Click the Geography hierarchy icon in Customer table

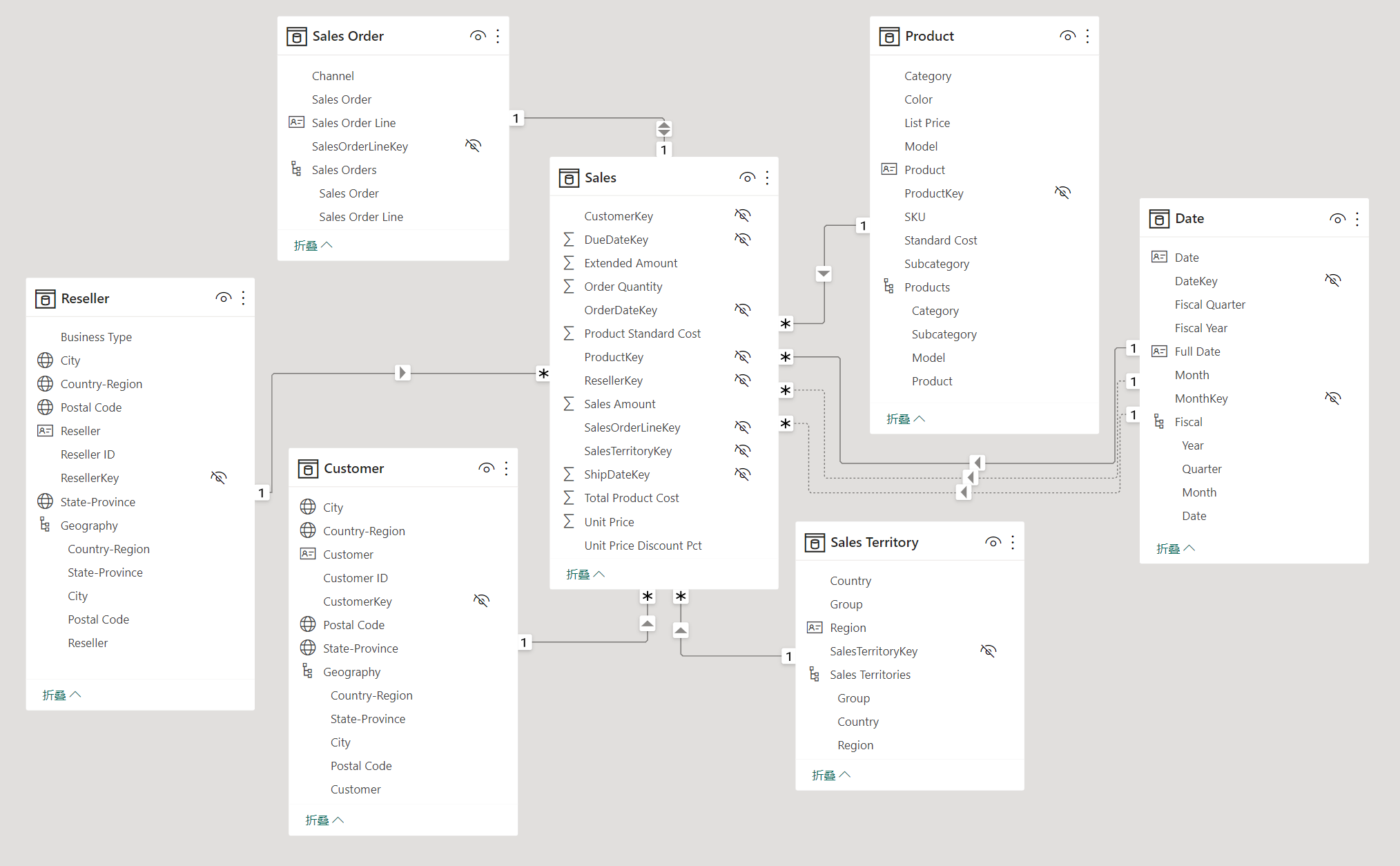click(x=308, y=671)
